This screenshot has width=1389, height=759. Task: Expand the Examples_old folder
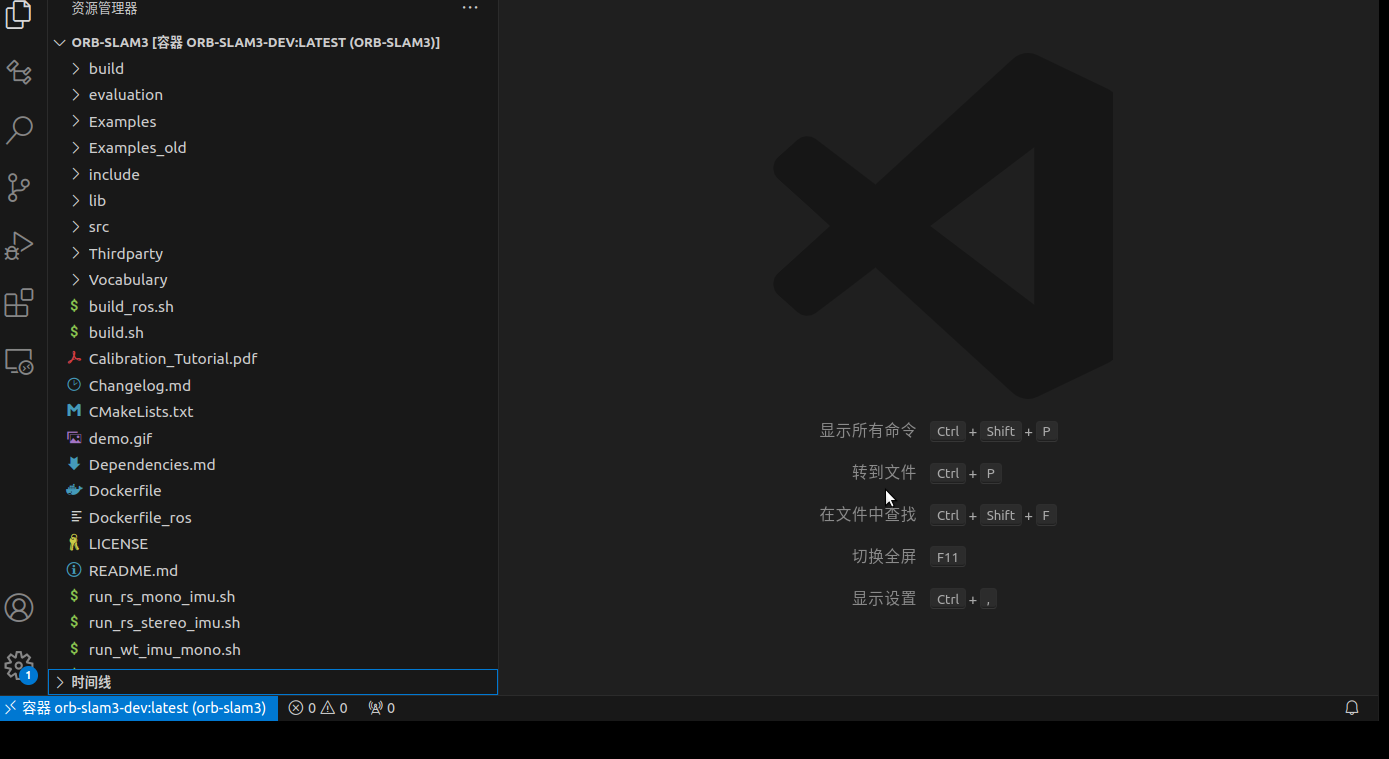point(273,148)
